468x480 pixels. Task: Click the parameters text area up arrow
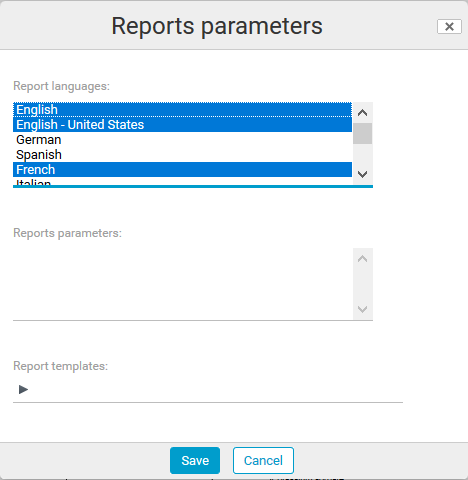pyautogui.click(x=362, y=259)
